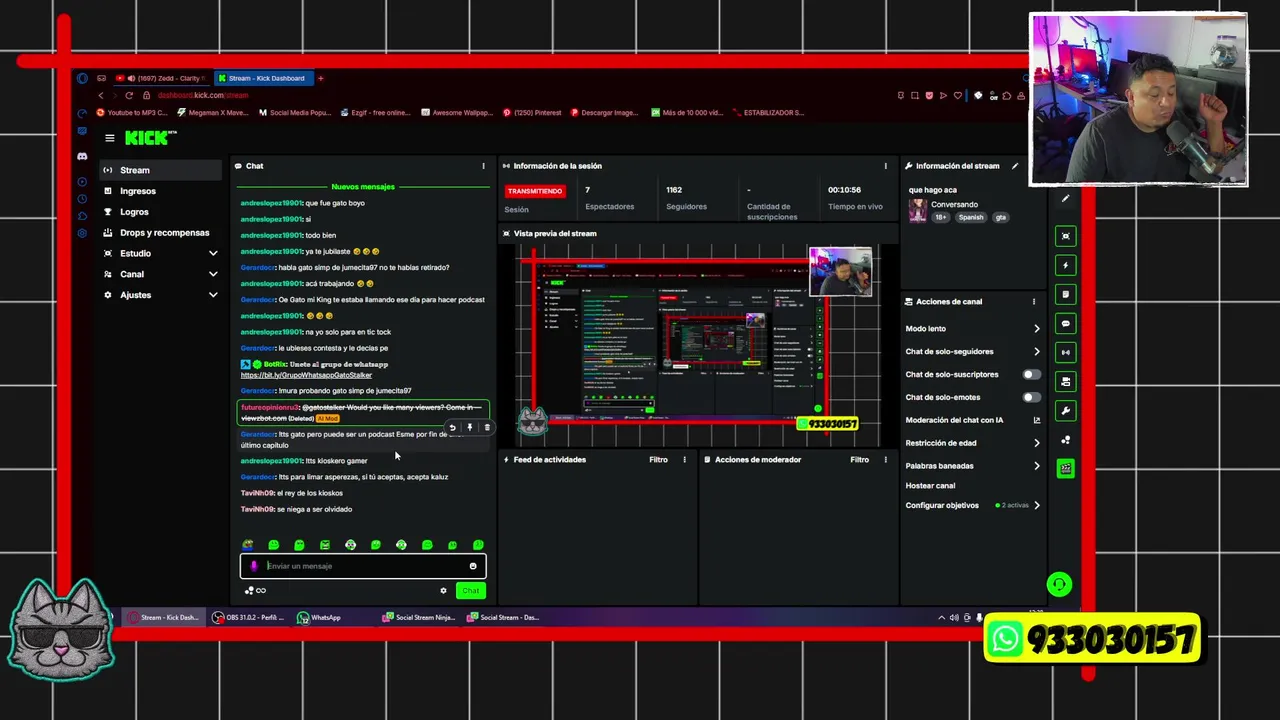Open Palabras baneadas options arrow
Viewport: 1280px width, 720px height.
[1036, 466]
